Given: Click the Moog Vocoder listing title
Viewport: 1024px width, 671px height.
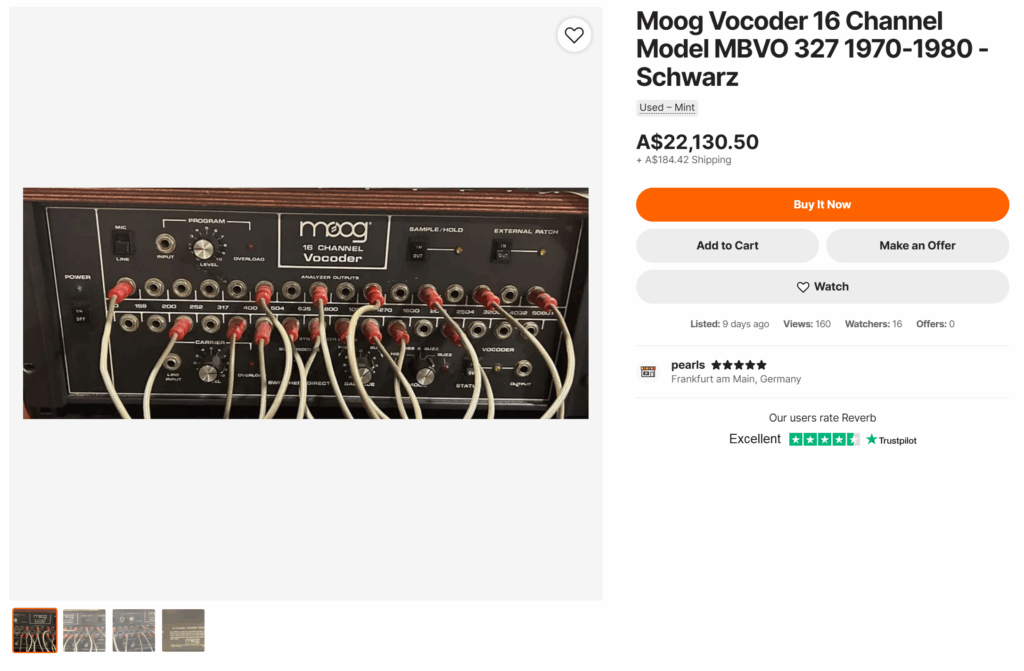Looking at the screenshot, I should (812, 49).
